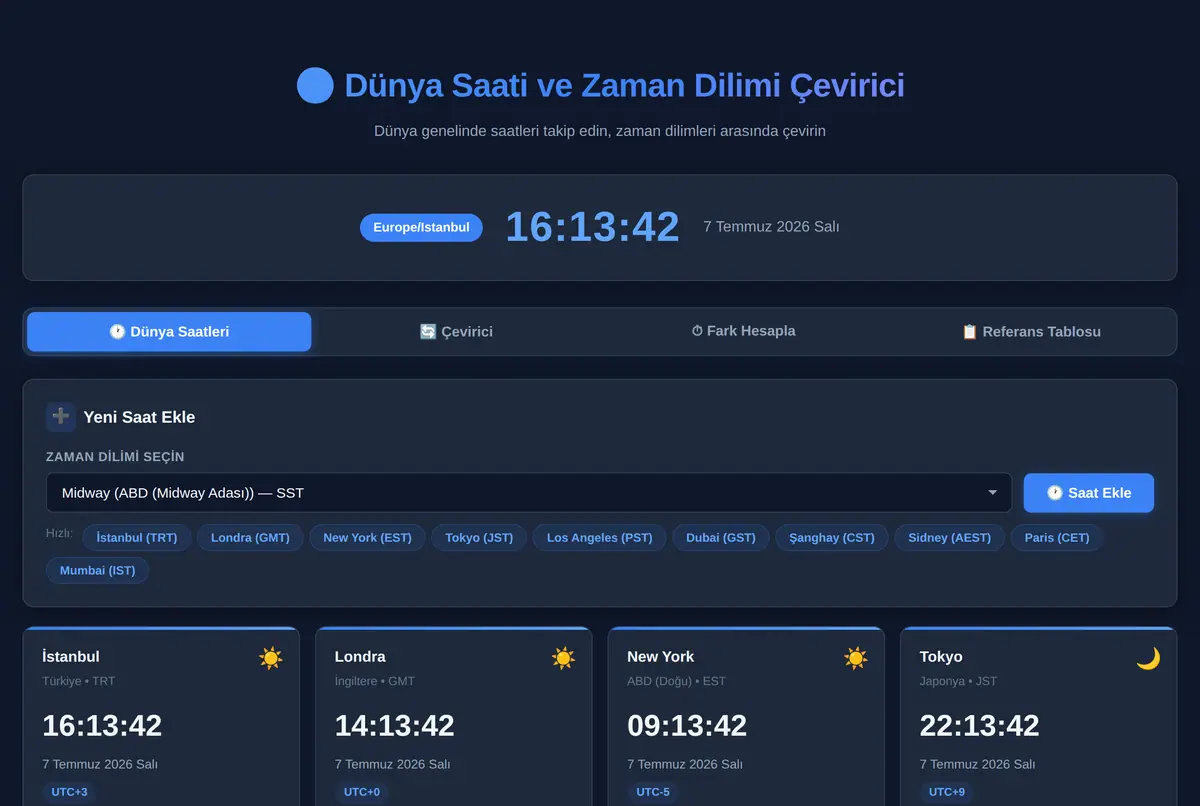Screen dimensions: 1200x806
Task: Click the UTC+0 badge on Londra card
Action: tap(362, 792)
